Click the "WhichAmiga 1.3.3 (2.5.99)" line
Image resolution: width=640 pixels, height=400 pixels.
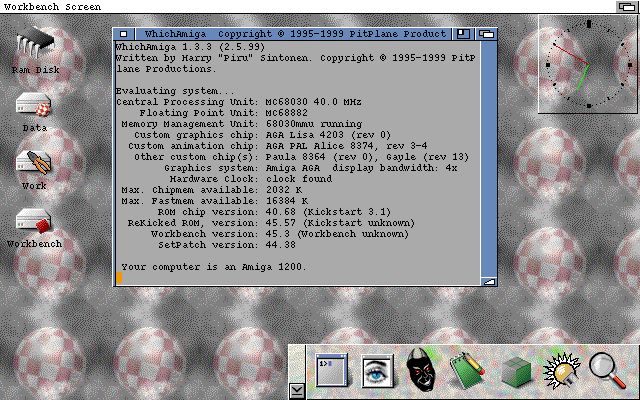(190, 47)
